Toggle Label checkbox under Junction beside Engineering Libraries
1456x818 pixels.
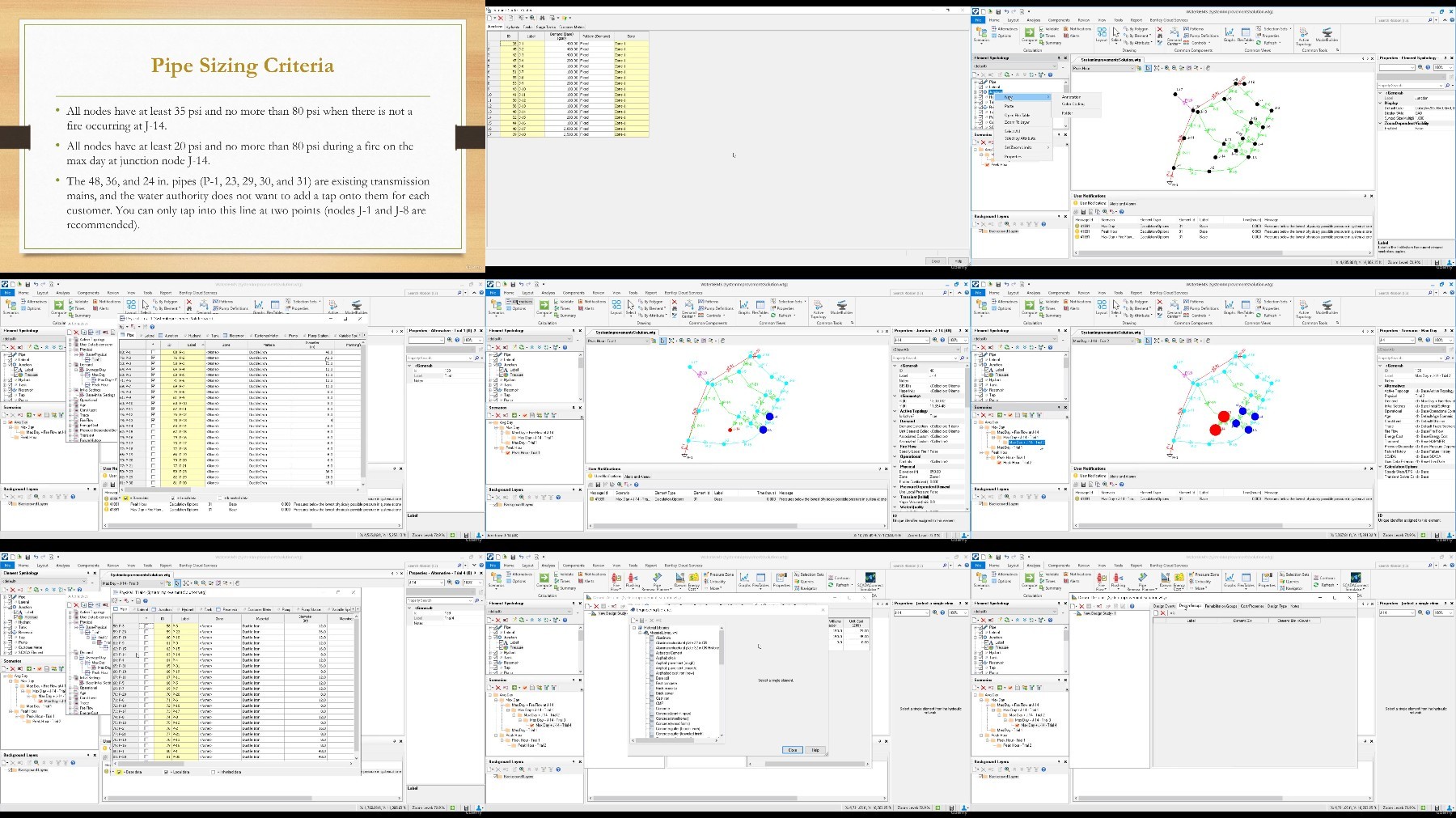[501, 642]
